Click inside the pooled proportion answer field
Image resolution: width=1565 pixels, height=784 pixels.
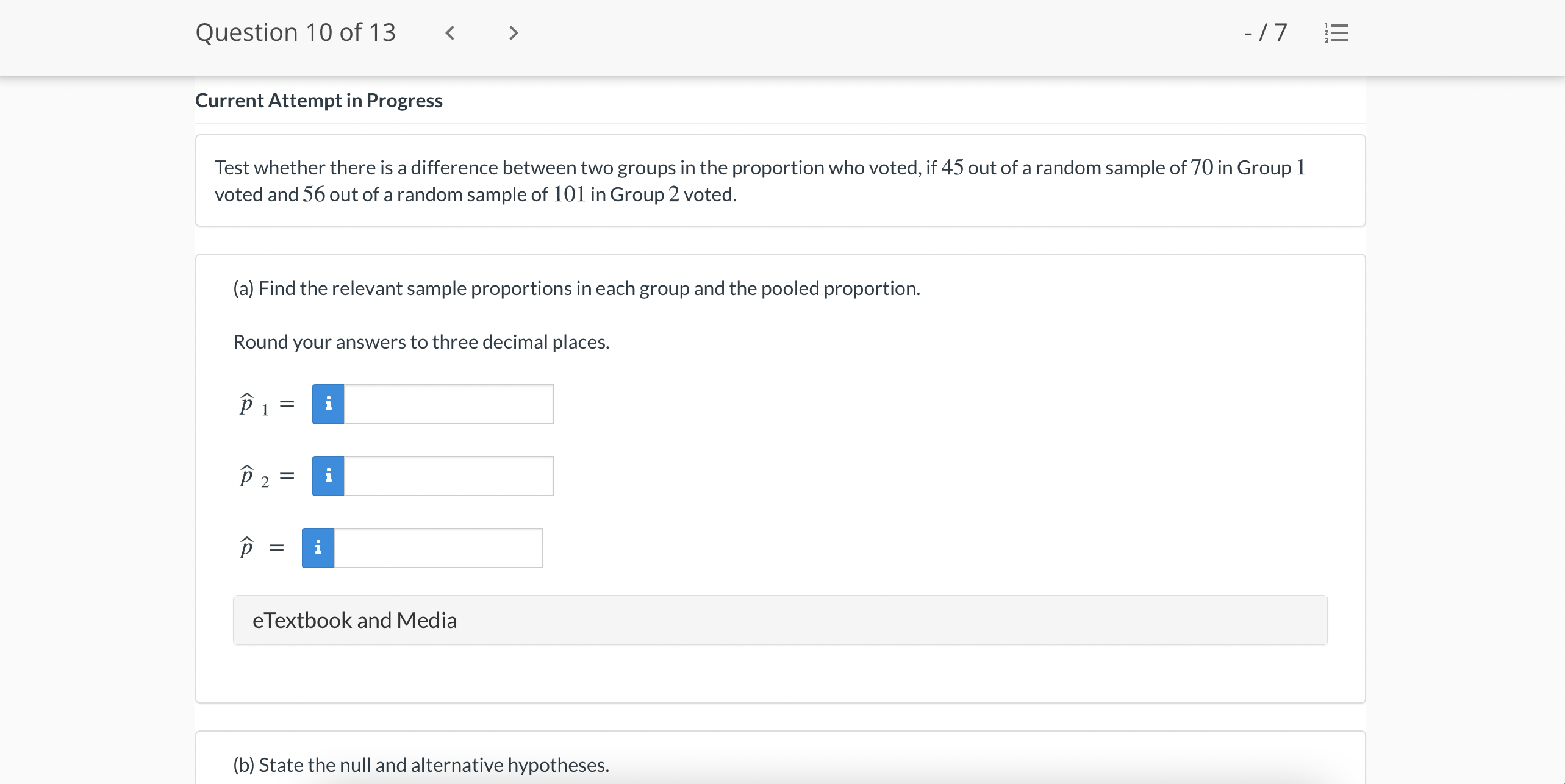tap(438, 547)
